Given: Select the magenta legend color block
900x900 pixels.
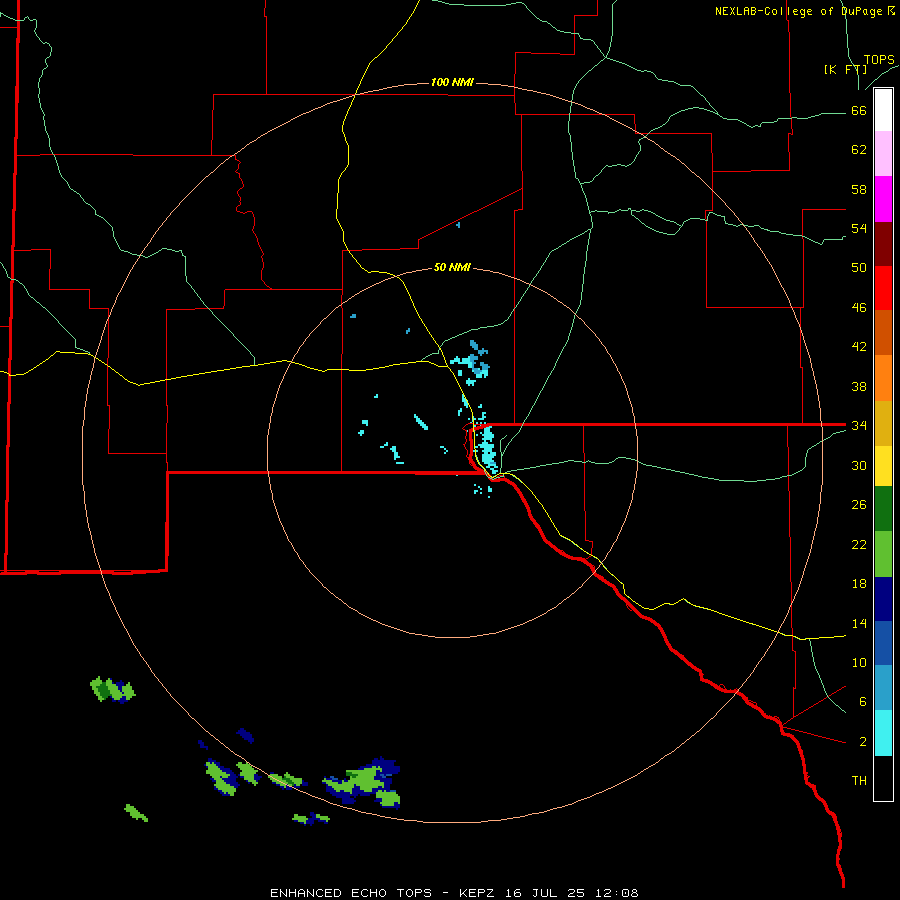Looking at the screenshot, I should pos(883,199).
